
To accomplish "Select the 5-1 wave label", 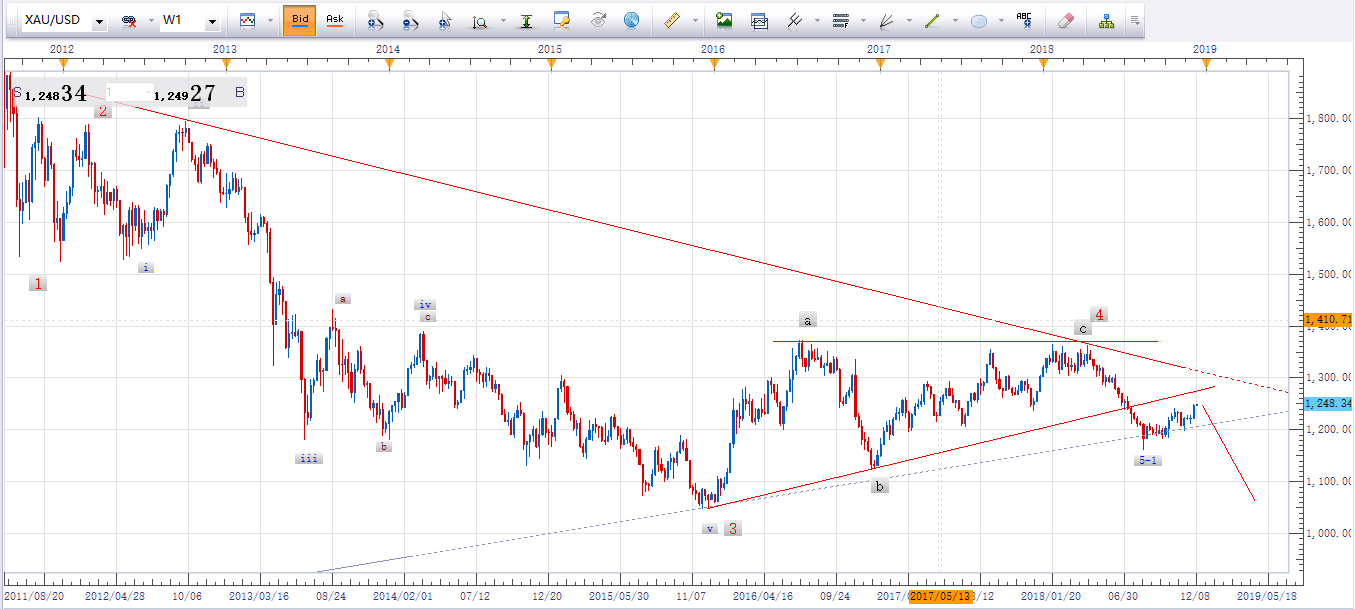I will (x=1148, y=460).
